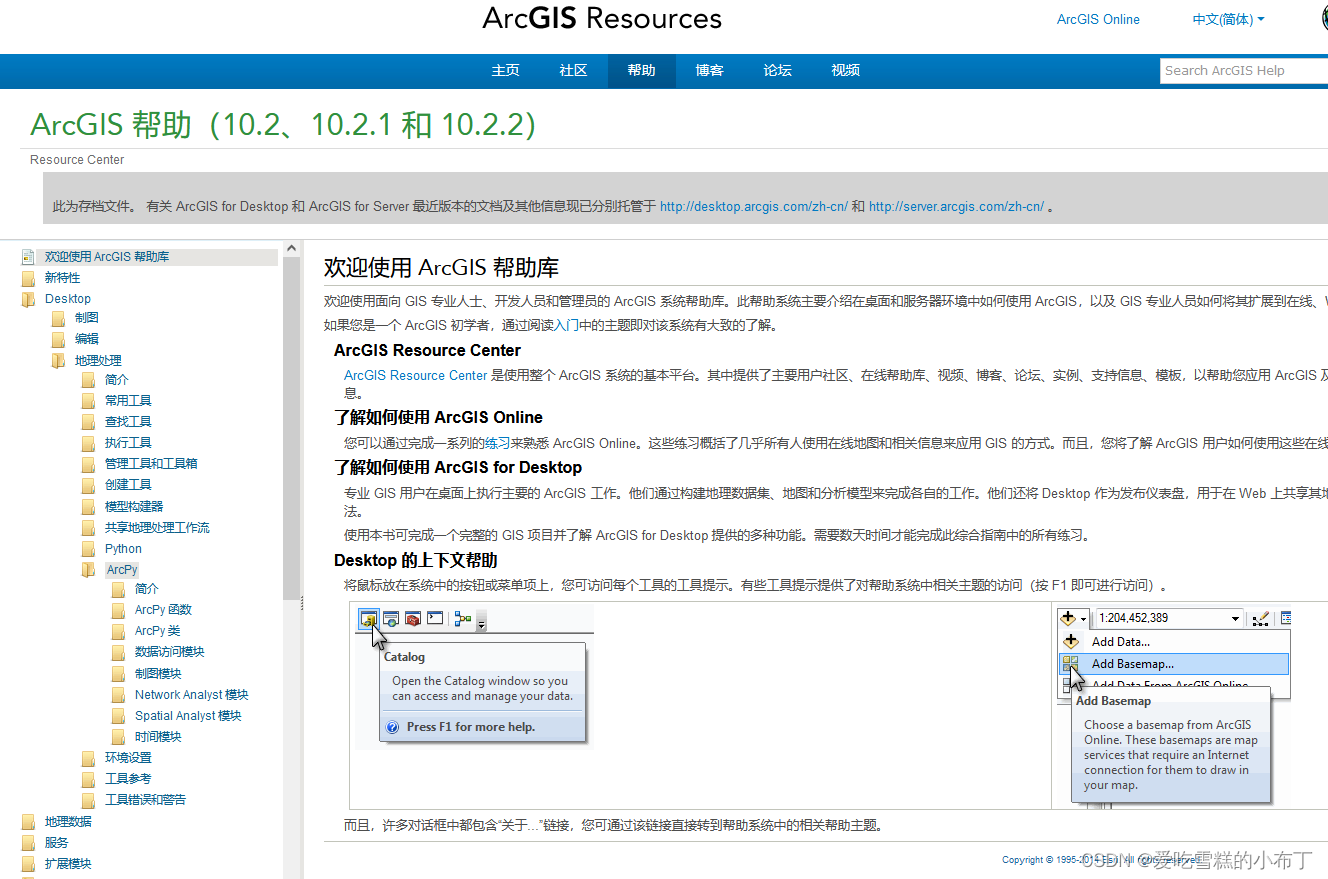Expand the Python folder icon
Viewport: 1328px width, 879px height.
point(88,549)
